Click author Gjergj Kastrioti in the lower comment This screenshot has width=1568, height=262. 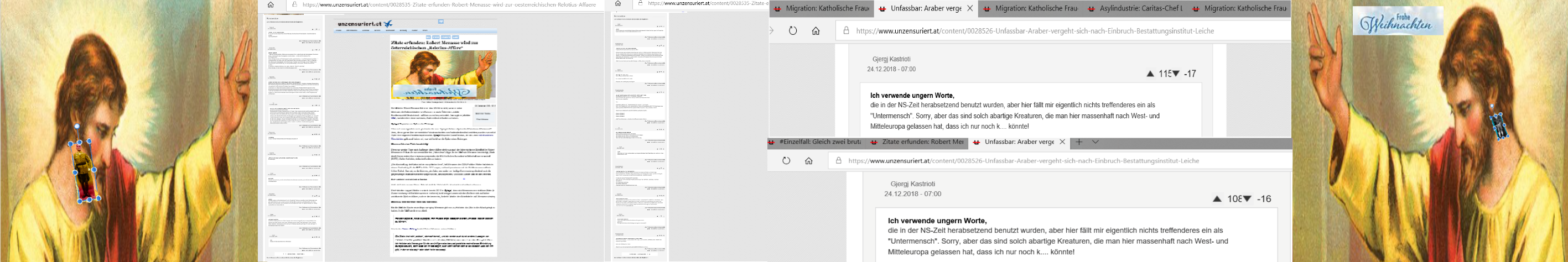[x=912, y=184]
